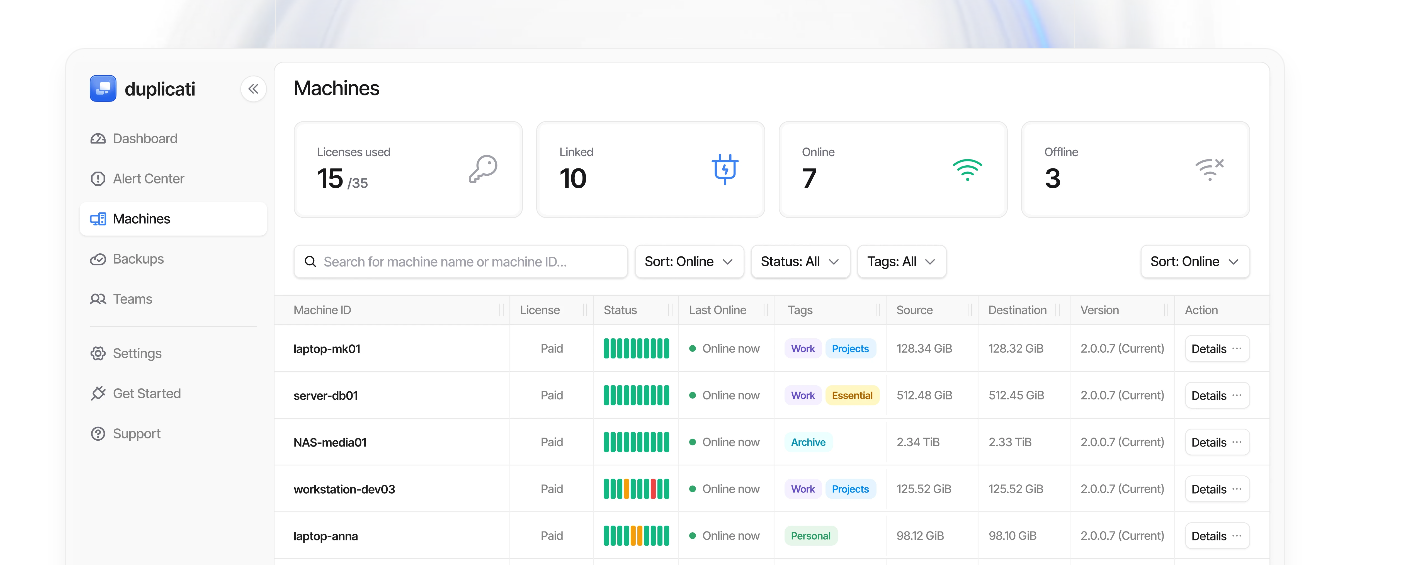Click the Licenses used key icon

pyautogui.click(x=483, y=169)
